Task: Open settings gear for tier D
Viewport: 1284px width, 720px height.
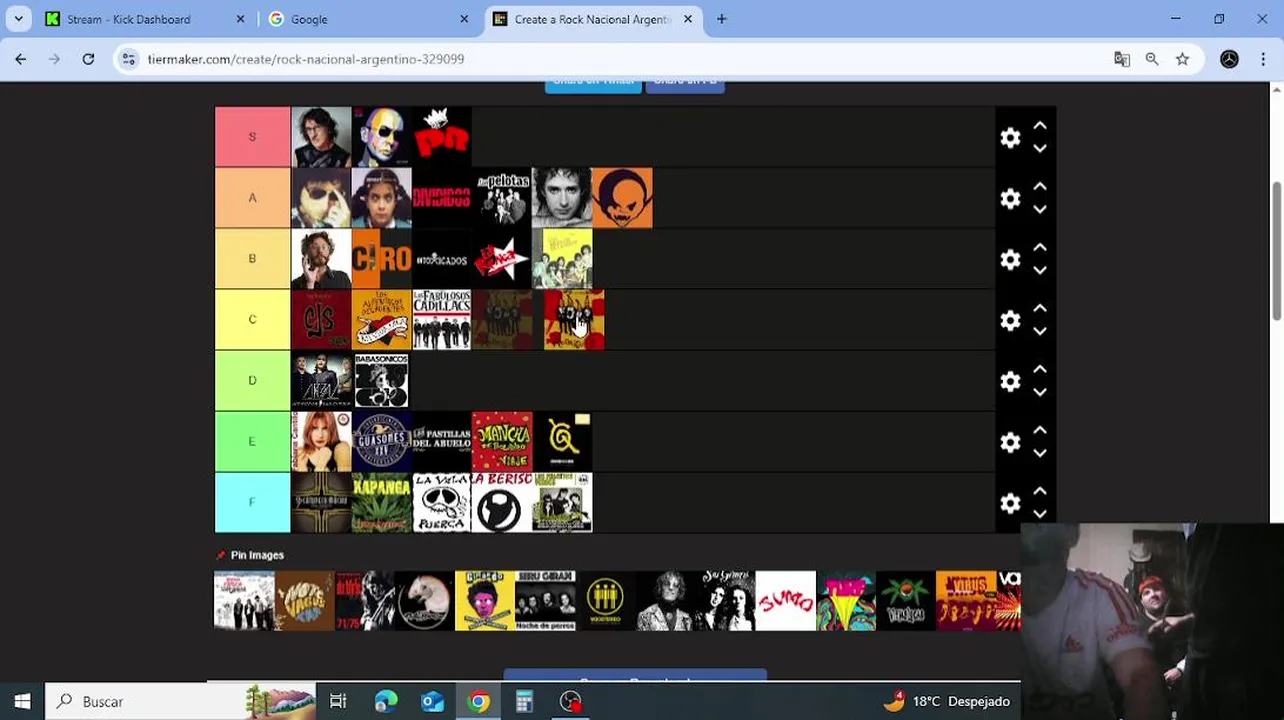Action: tap(1010, 382)
